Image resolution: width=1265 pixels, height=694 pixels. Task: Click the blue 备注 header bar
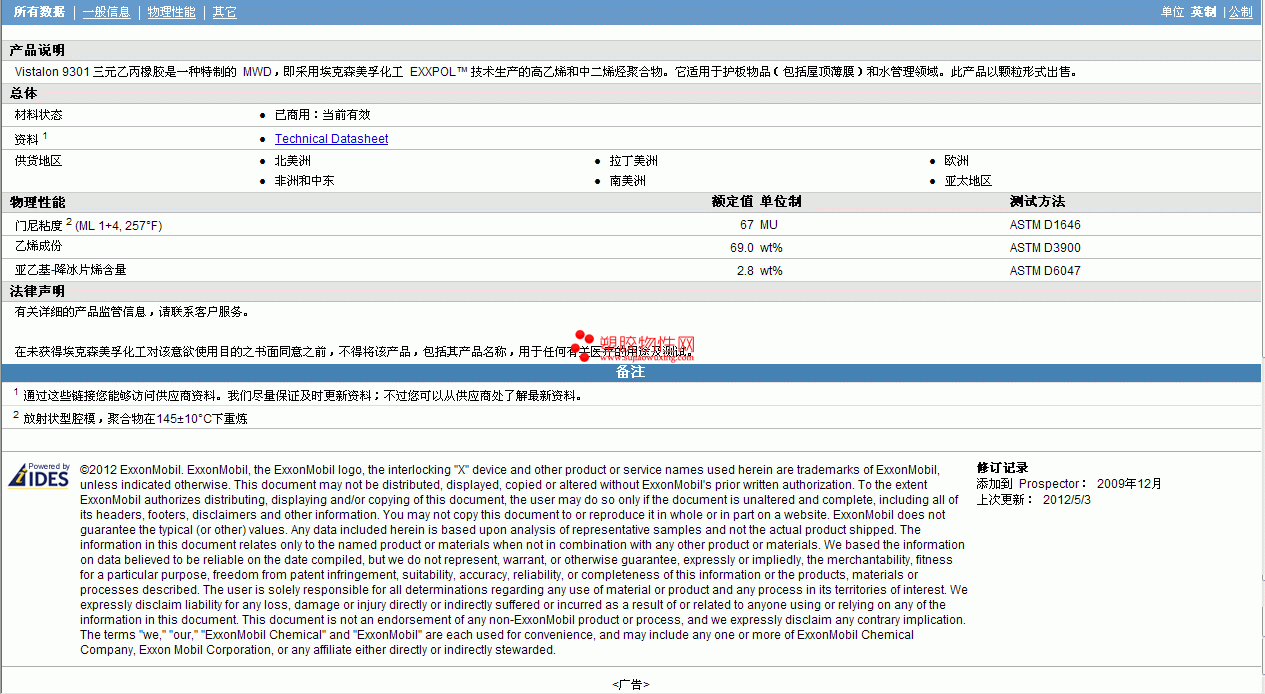(630, 372)
